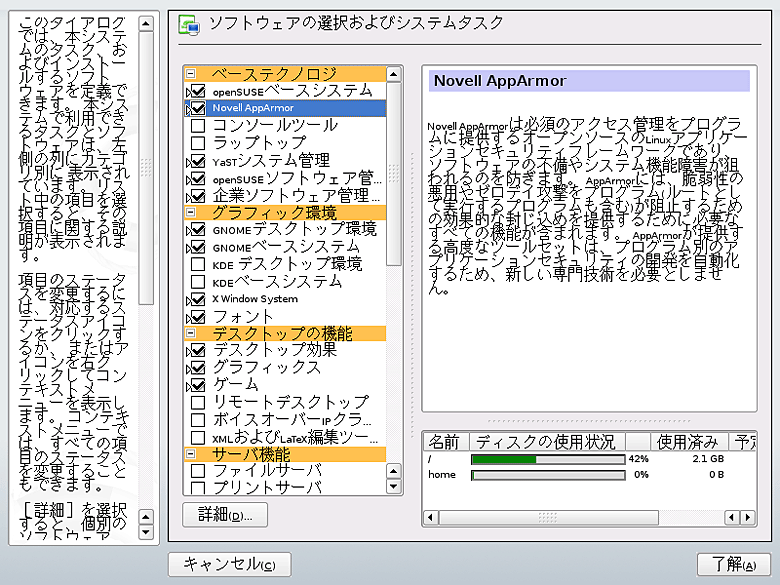This screenshot has width=780, height=585.
Task: Uncheck YaSTシステム管理 checkbox
Action: 198,161
